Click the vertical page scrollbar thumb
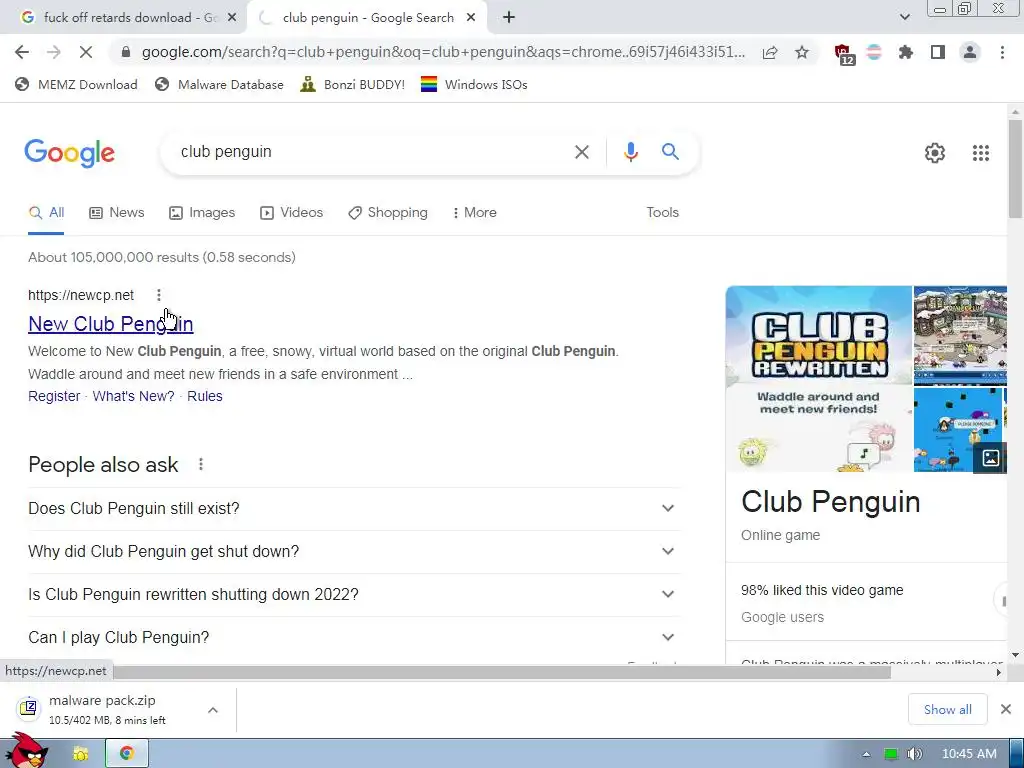 1015,168
